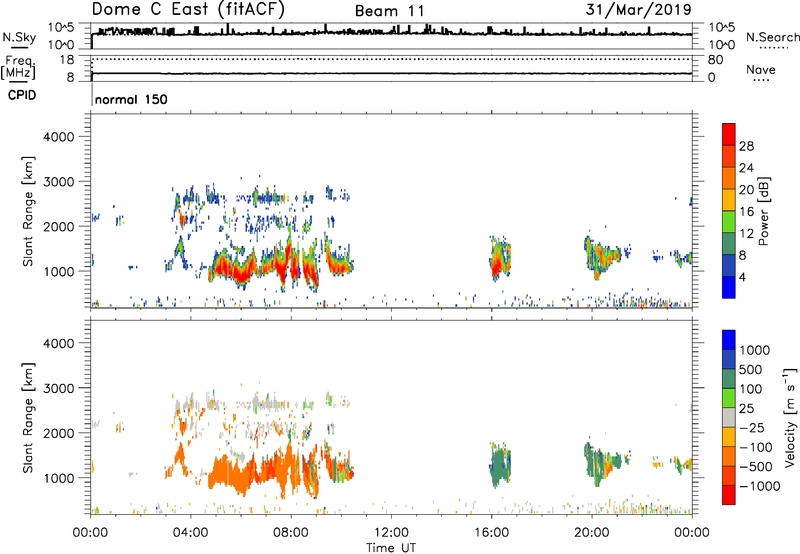Click the 16:00 UT echo in power panel
The height and width of the screenshot is (554, 800).
point(500,259)
